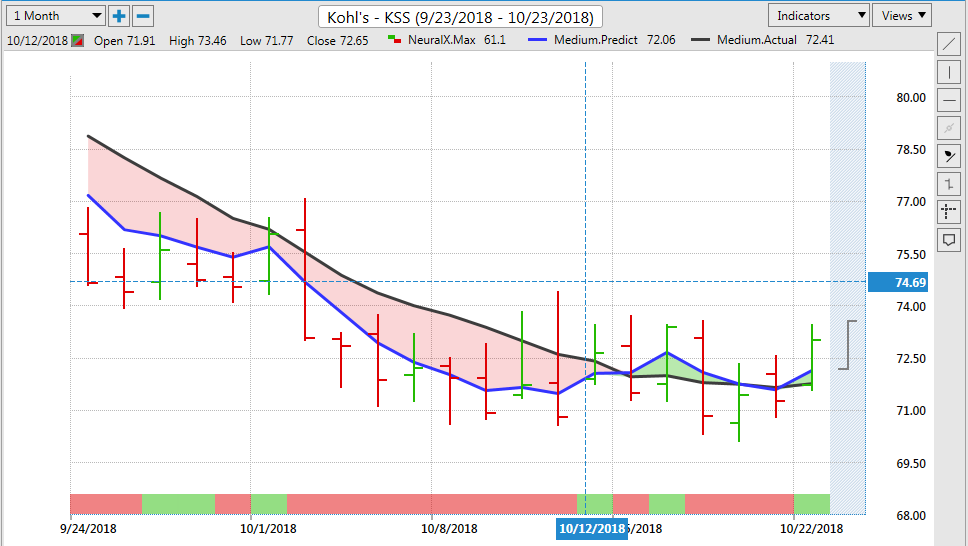The image size is (968, 546).
Task: Select the diagonal trend line tool
Action: click(949, 44)
